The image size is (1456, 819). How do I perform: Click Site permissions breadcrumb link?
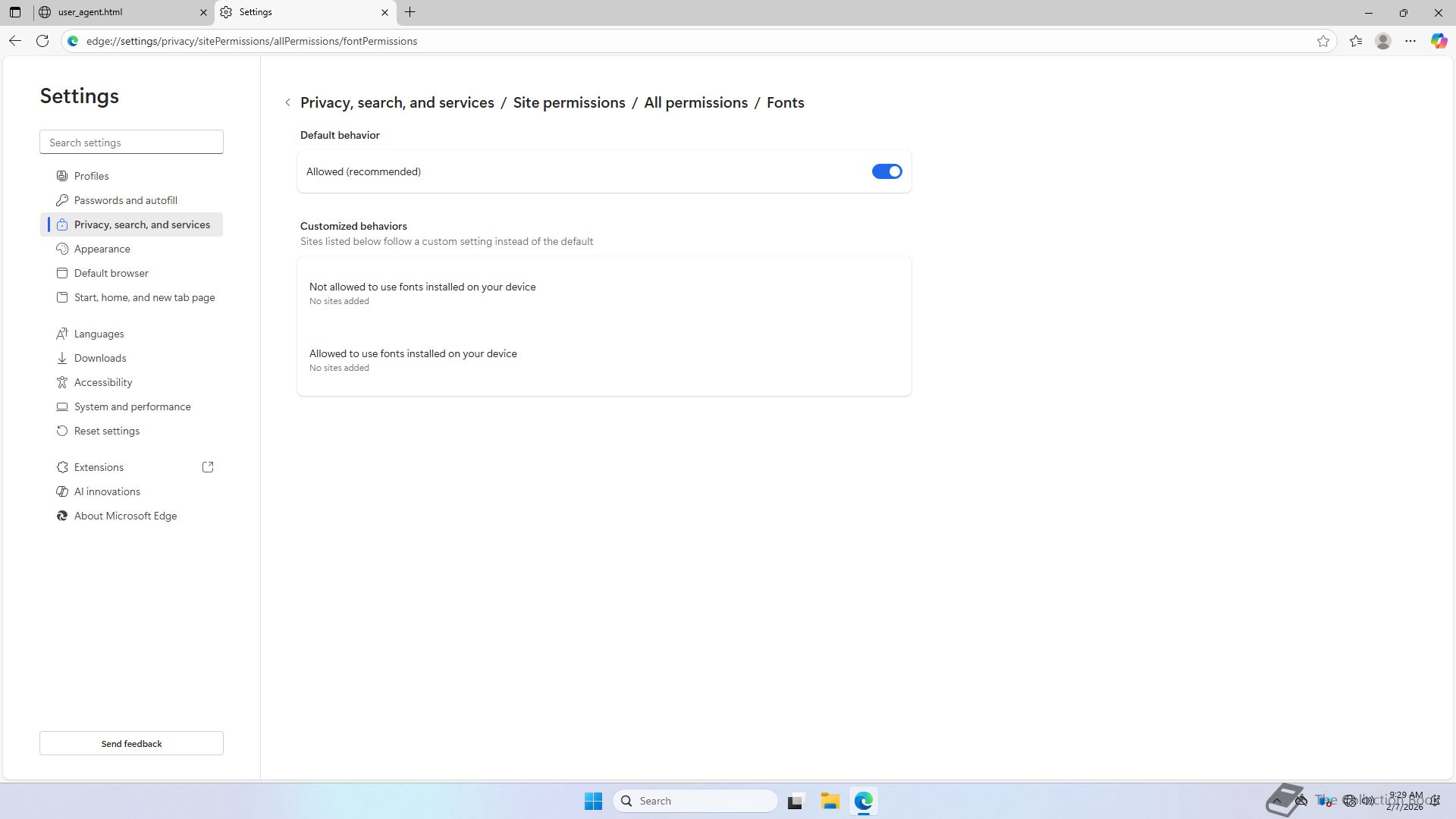[x=569, y=102]
